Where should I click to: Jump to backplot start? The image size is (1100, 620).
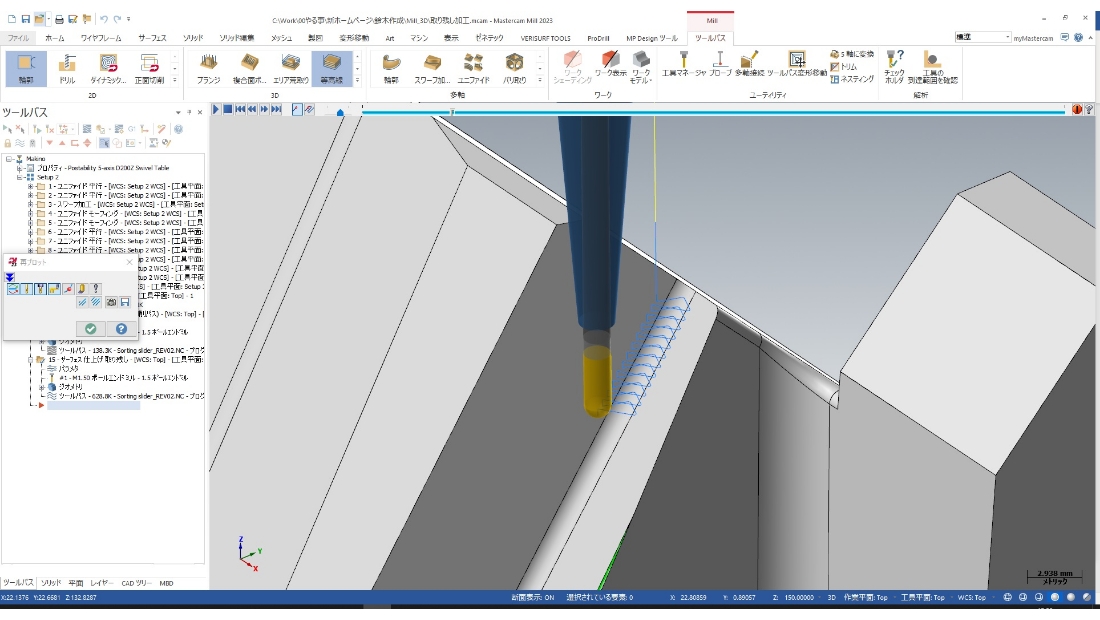click(x=240, y=109)
